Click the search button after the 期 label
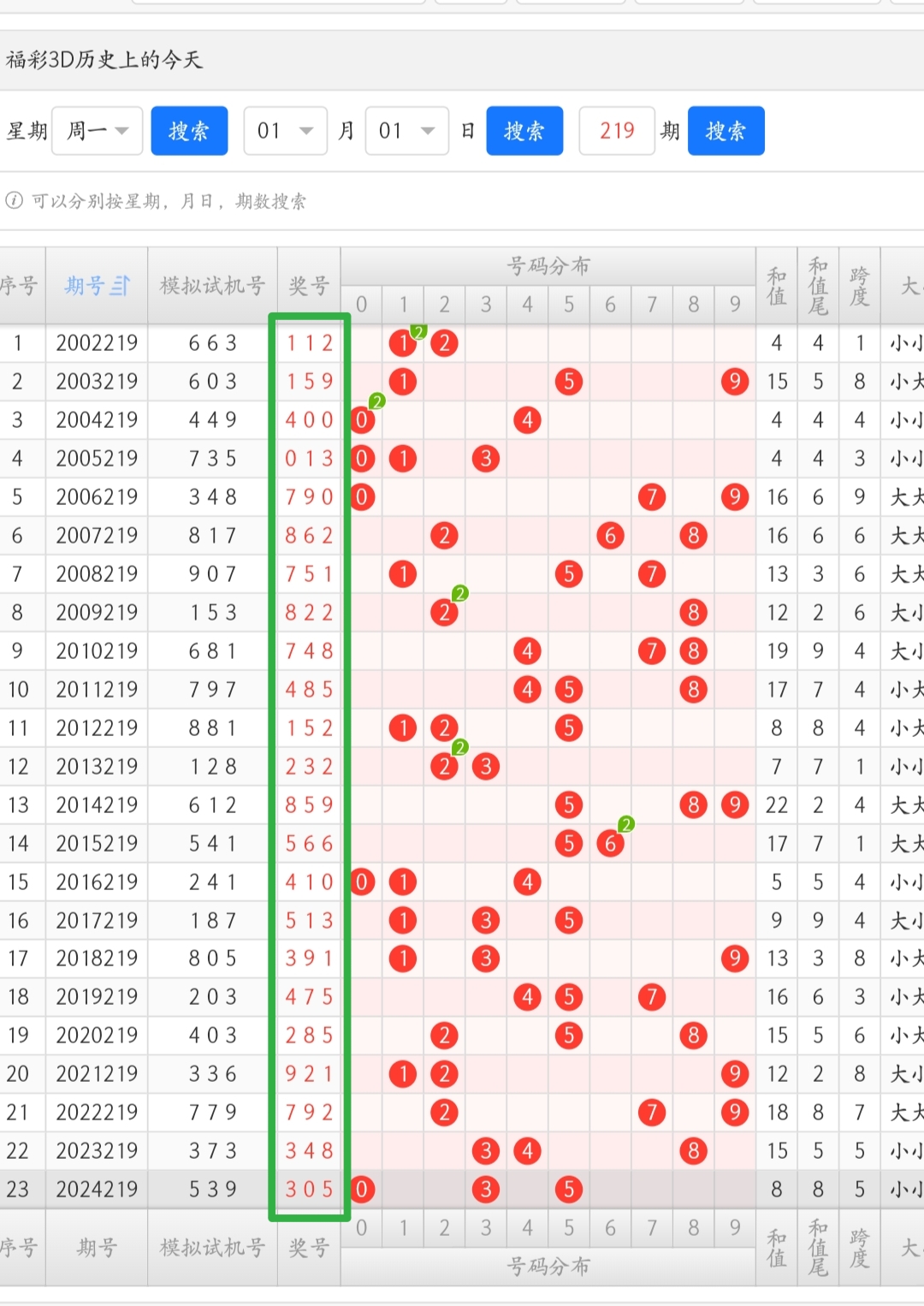This screenshot has width=924, height=1306. click(x=726, y=131)
